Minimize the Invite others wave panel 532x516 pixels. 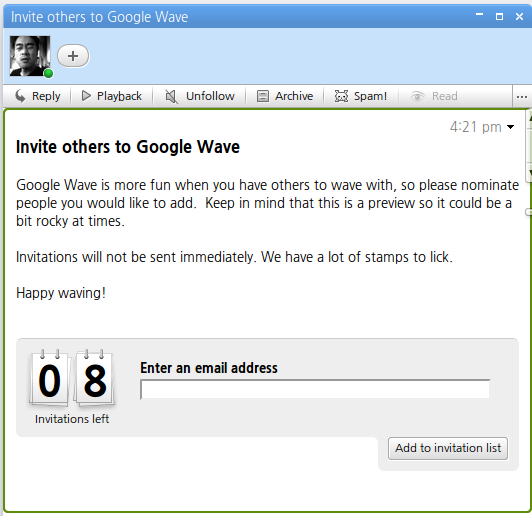click(x=479, y=15)
